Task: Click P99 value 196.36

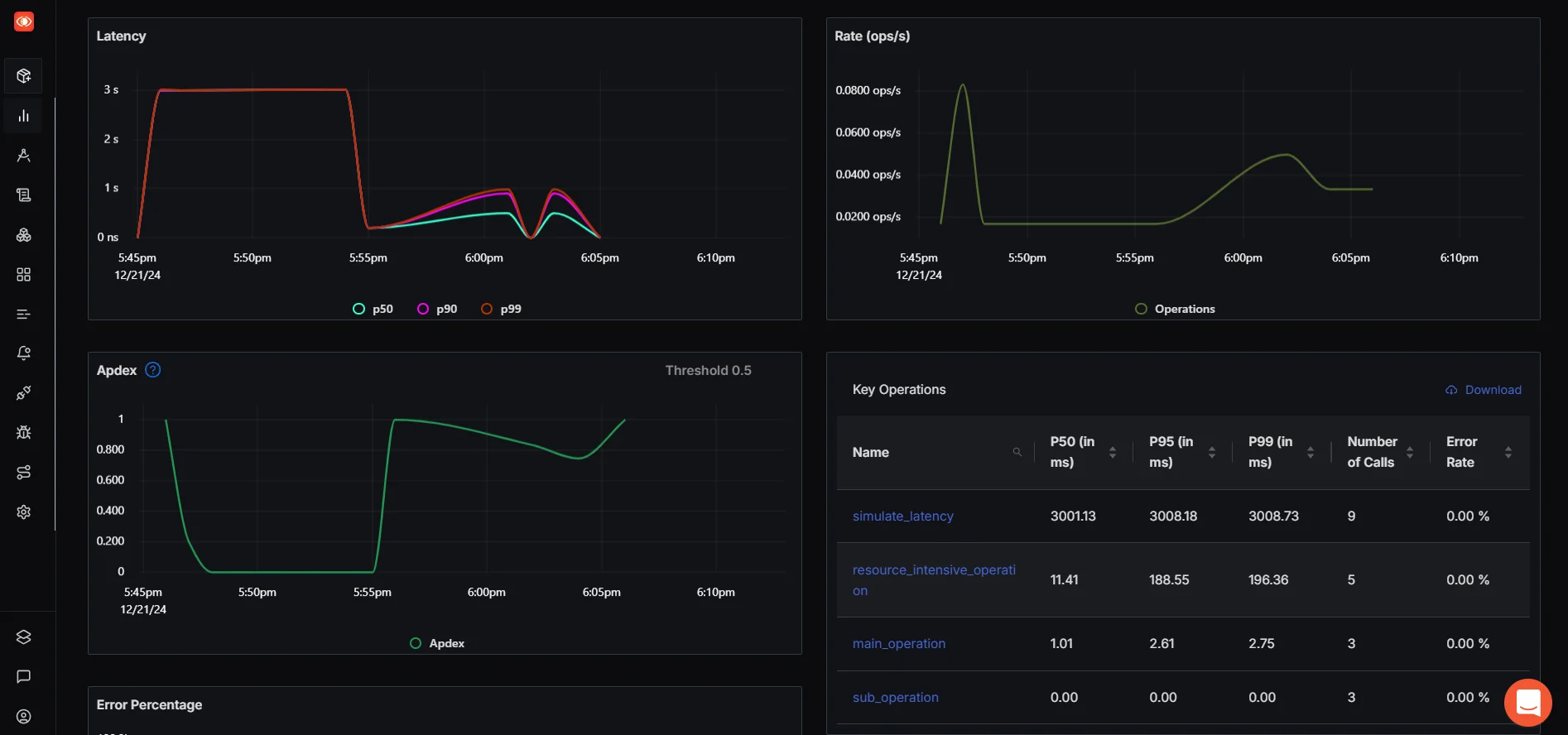Action: 1268,579
